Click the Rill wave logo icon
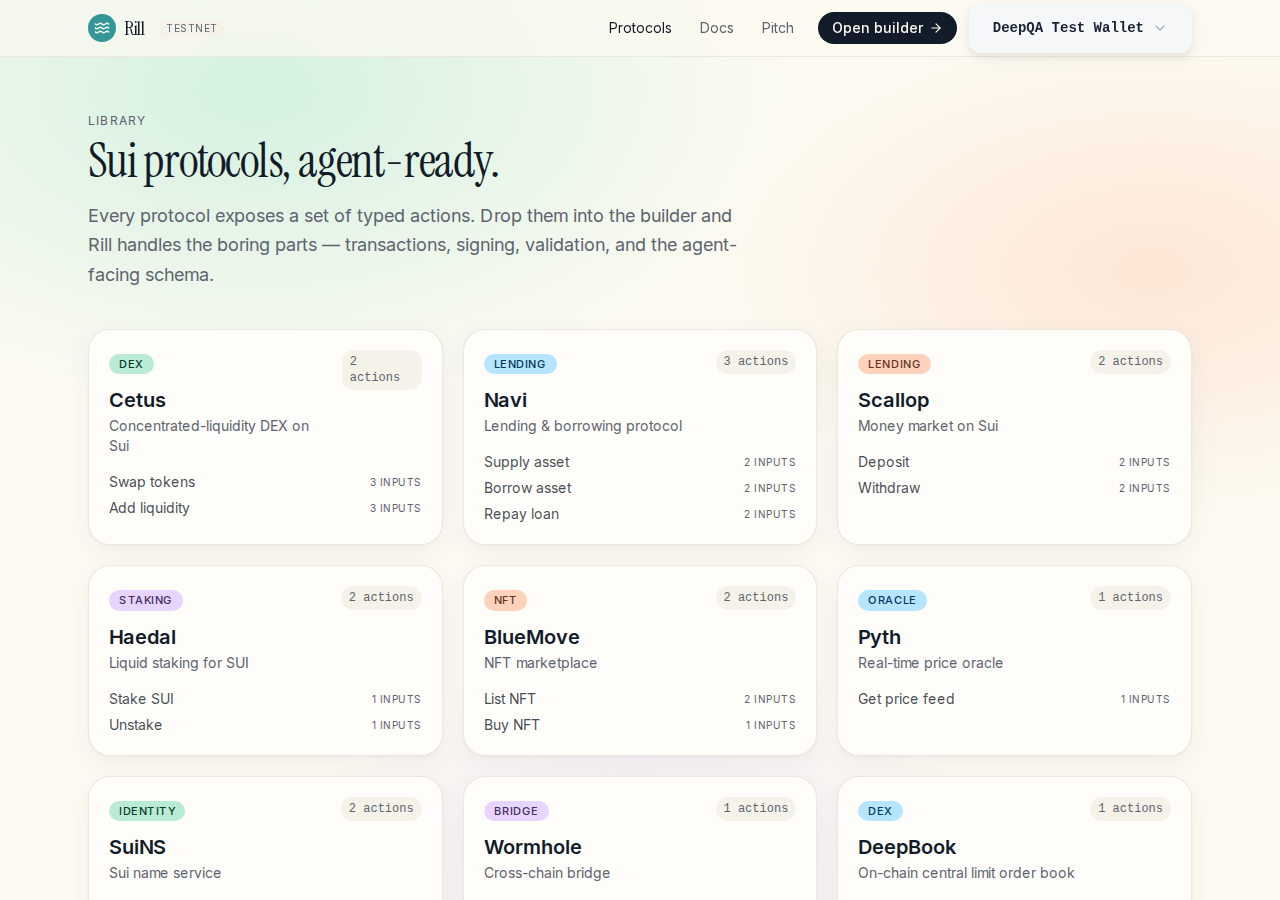Image resolution: width=1280 pixels, height=900 pixels. 102,28
